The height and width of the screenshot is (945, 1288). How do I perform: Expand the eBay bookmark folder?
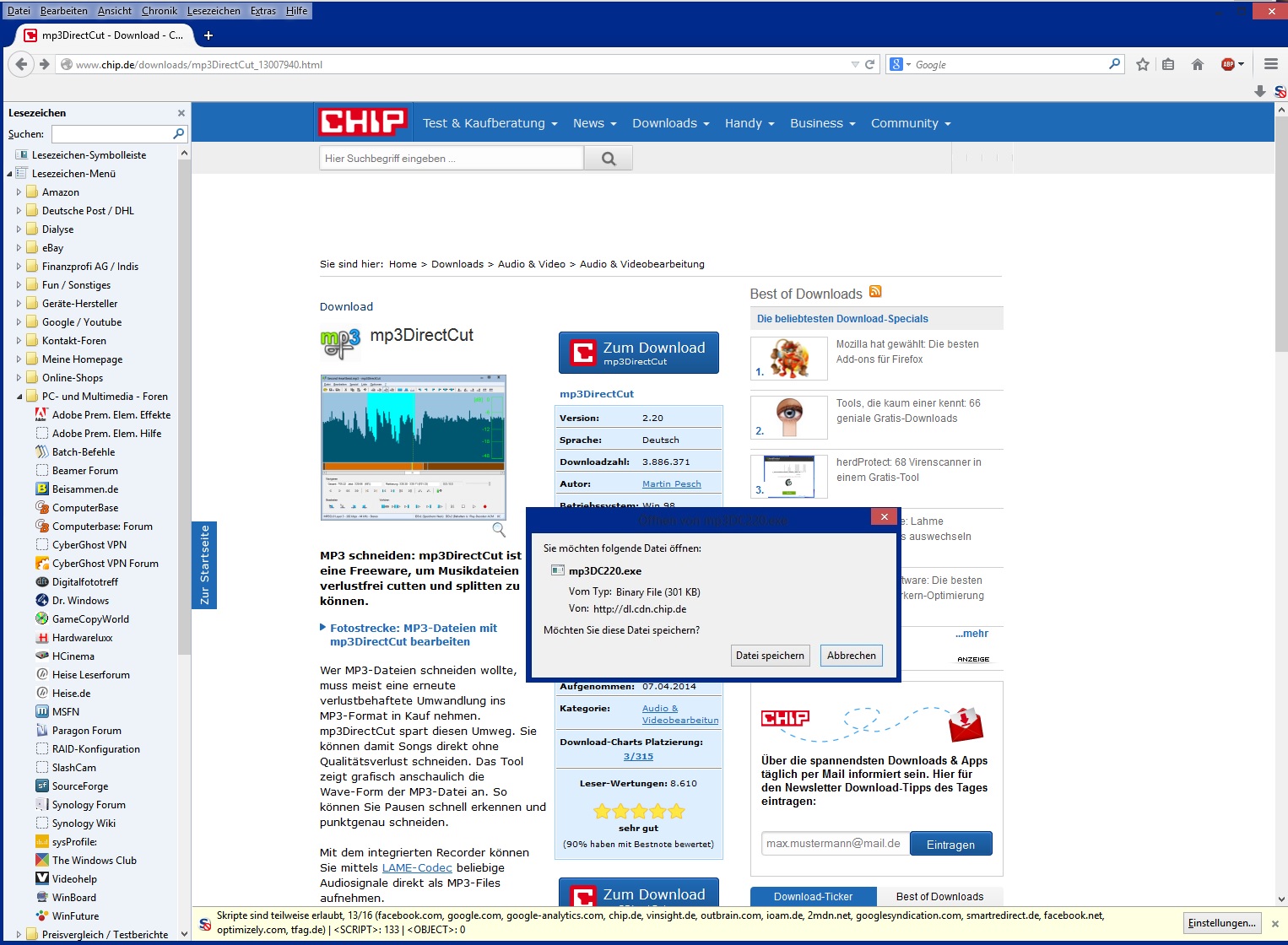click(19, 248)
